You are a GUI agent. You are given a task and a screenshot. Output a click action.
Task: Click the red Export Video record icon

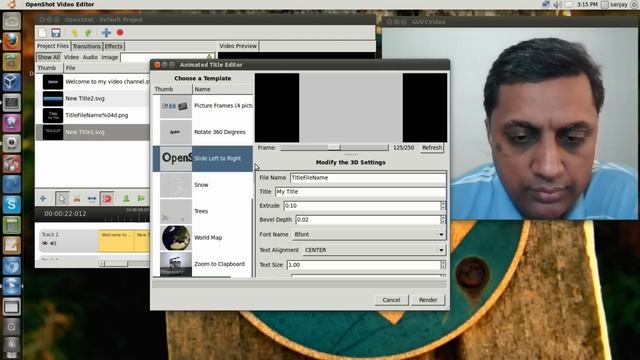120,32
